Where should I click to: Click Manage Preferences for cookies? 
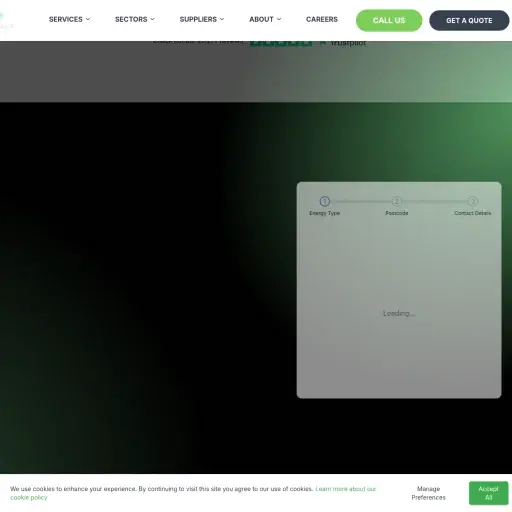428,493
